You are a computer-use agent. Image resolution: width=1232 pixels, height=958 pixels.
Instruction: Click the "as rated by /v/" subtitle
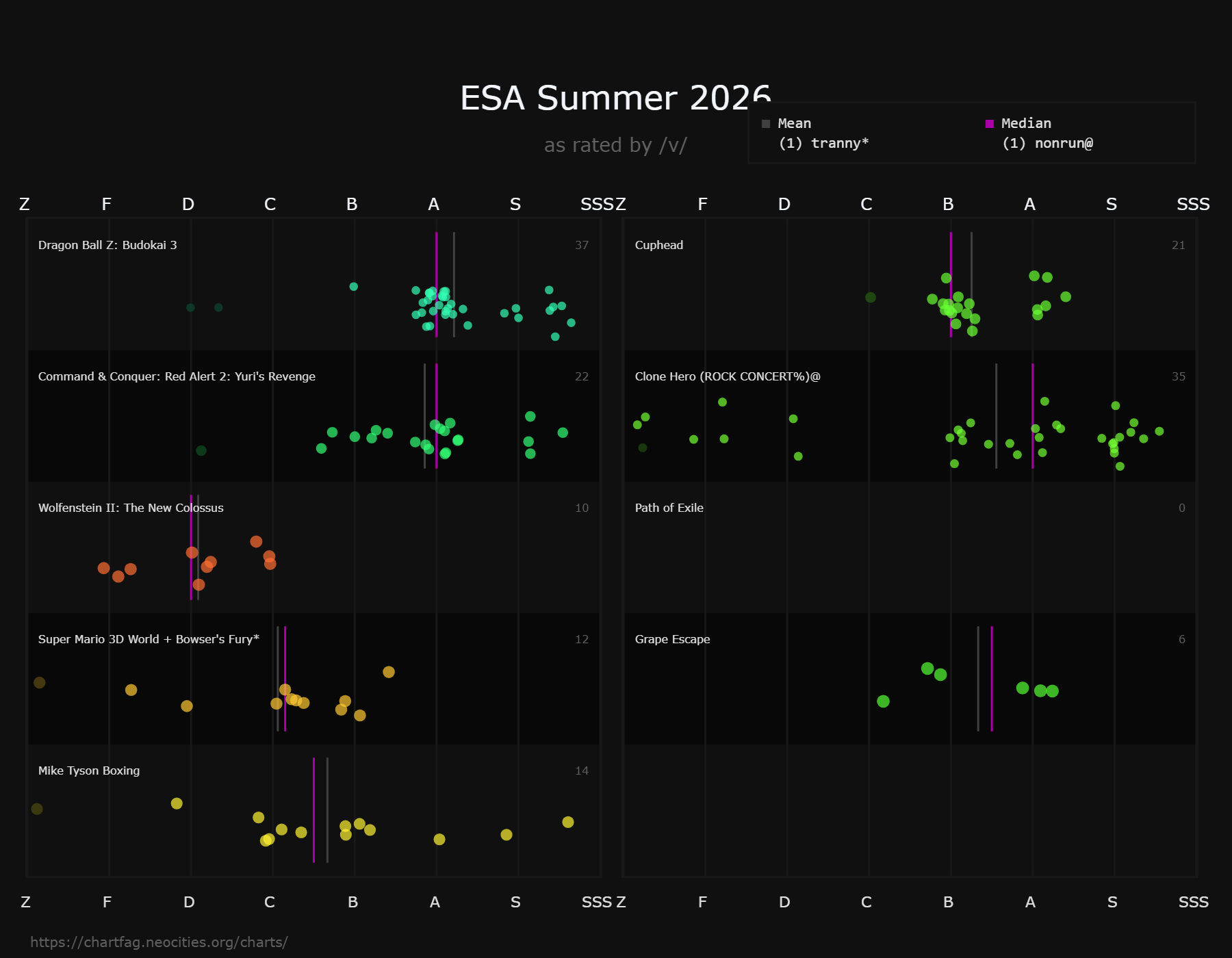point(615,145)
